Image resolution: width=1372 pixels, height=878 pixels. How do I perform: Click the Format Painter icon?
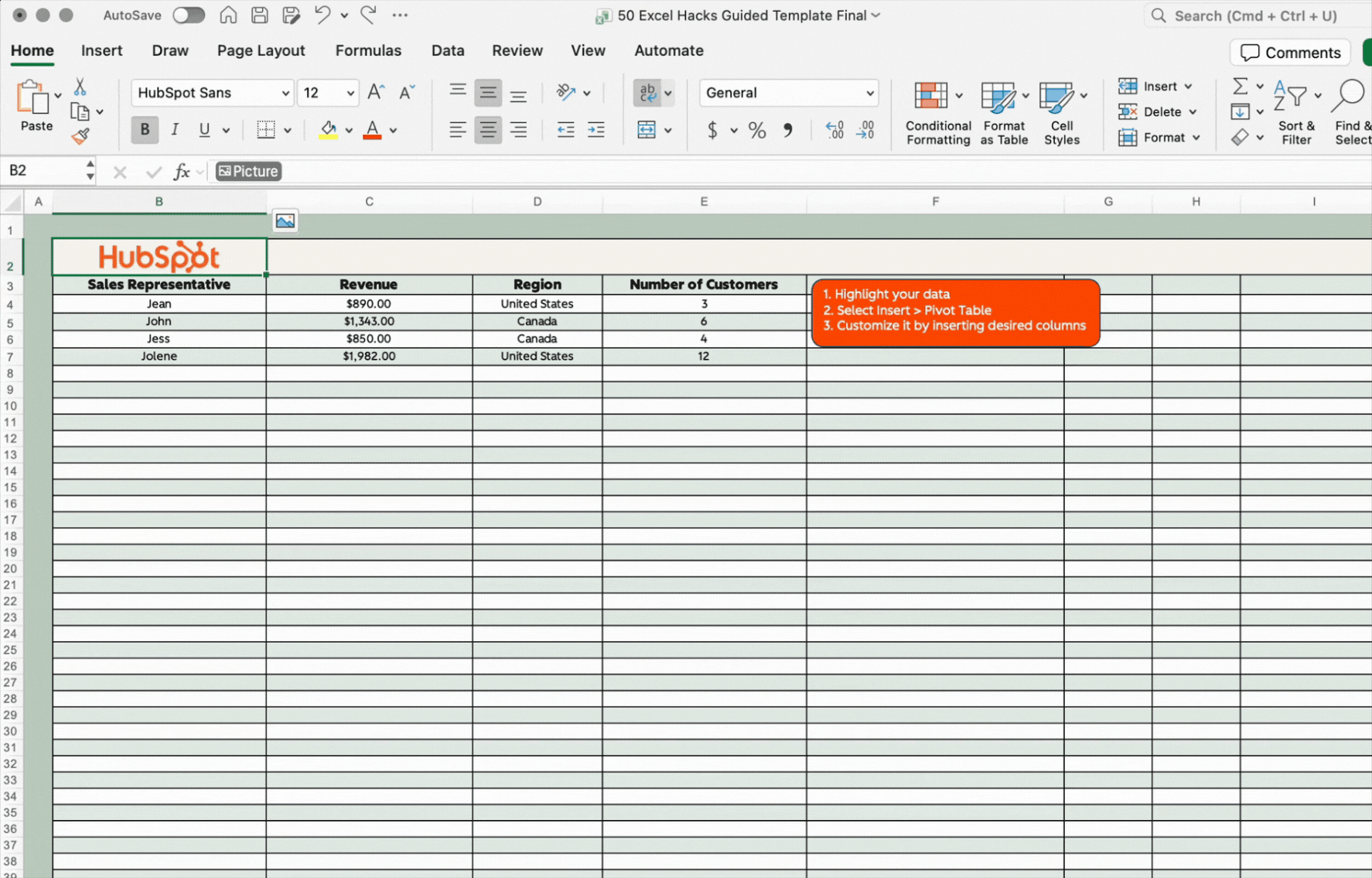point(81,135)
